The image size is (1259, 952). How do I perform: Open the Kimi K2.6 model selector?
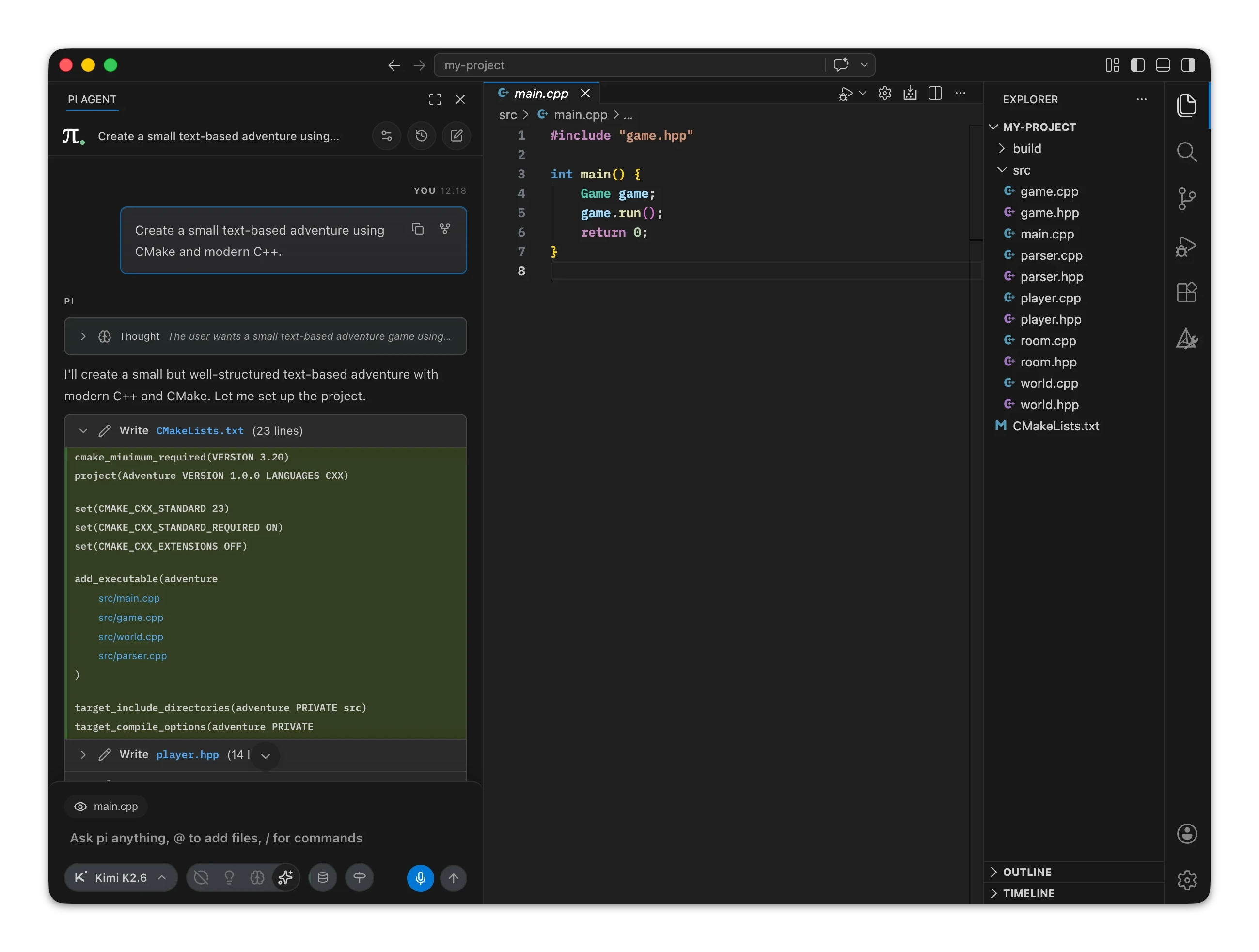121,877
